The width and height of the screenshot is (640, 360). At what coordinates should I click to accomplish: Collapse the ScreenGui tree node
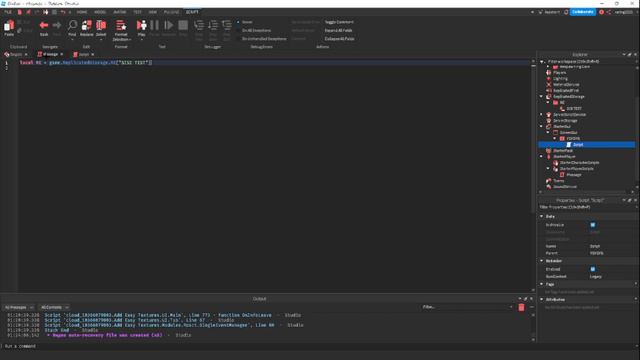click(548, 133)
